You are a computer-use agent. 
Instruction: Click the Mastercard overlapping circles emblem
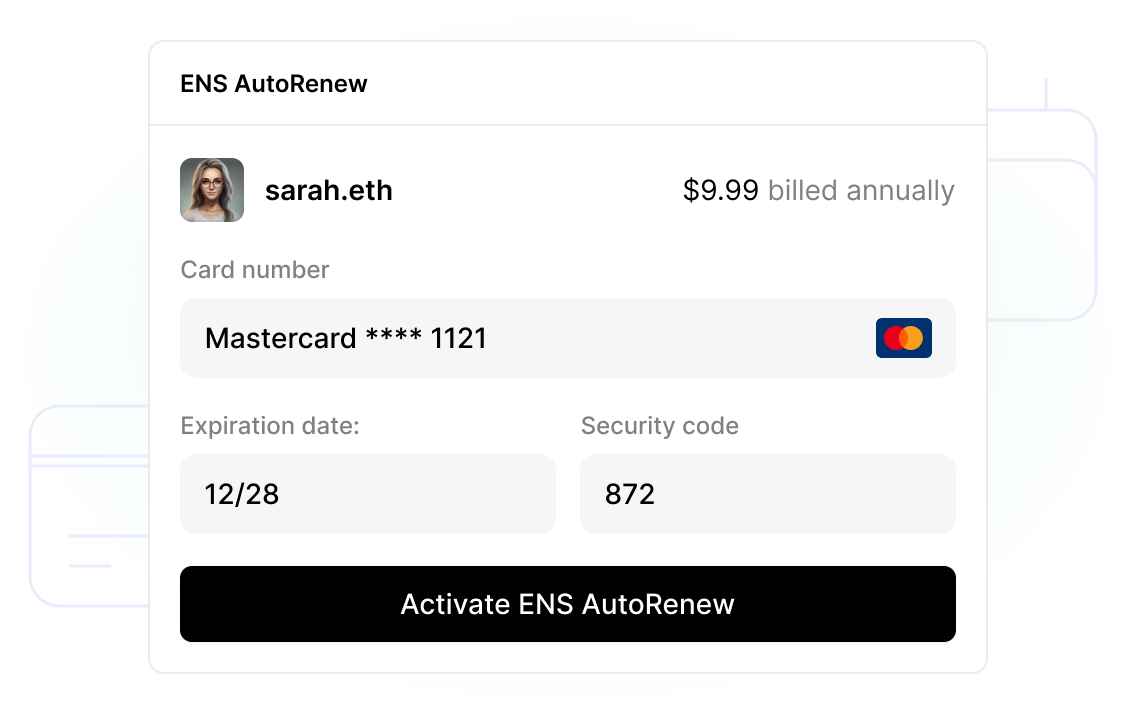click(x=904, y=338)
